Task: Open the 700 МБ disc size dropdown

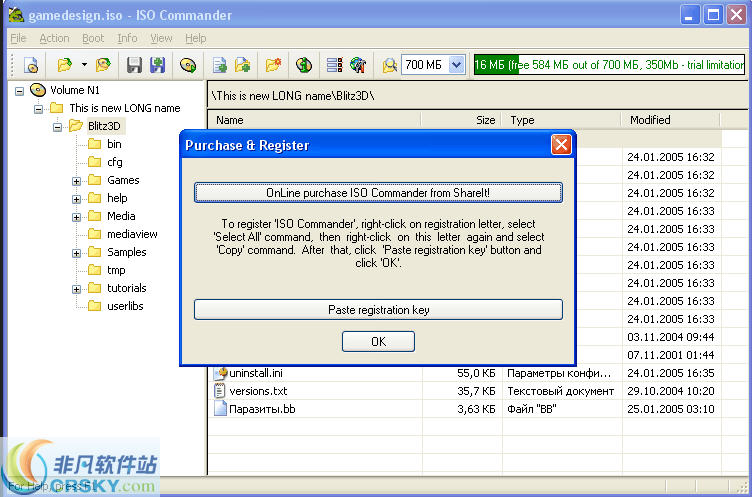Action: pyautogui.click(x=457, y=65)
